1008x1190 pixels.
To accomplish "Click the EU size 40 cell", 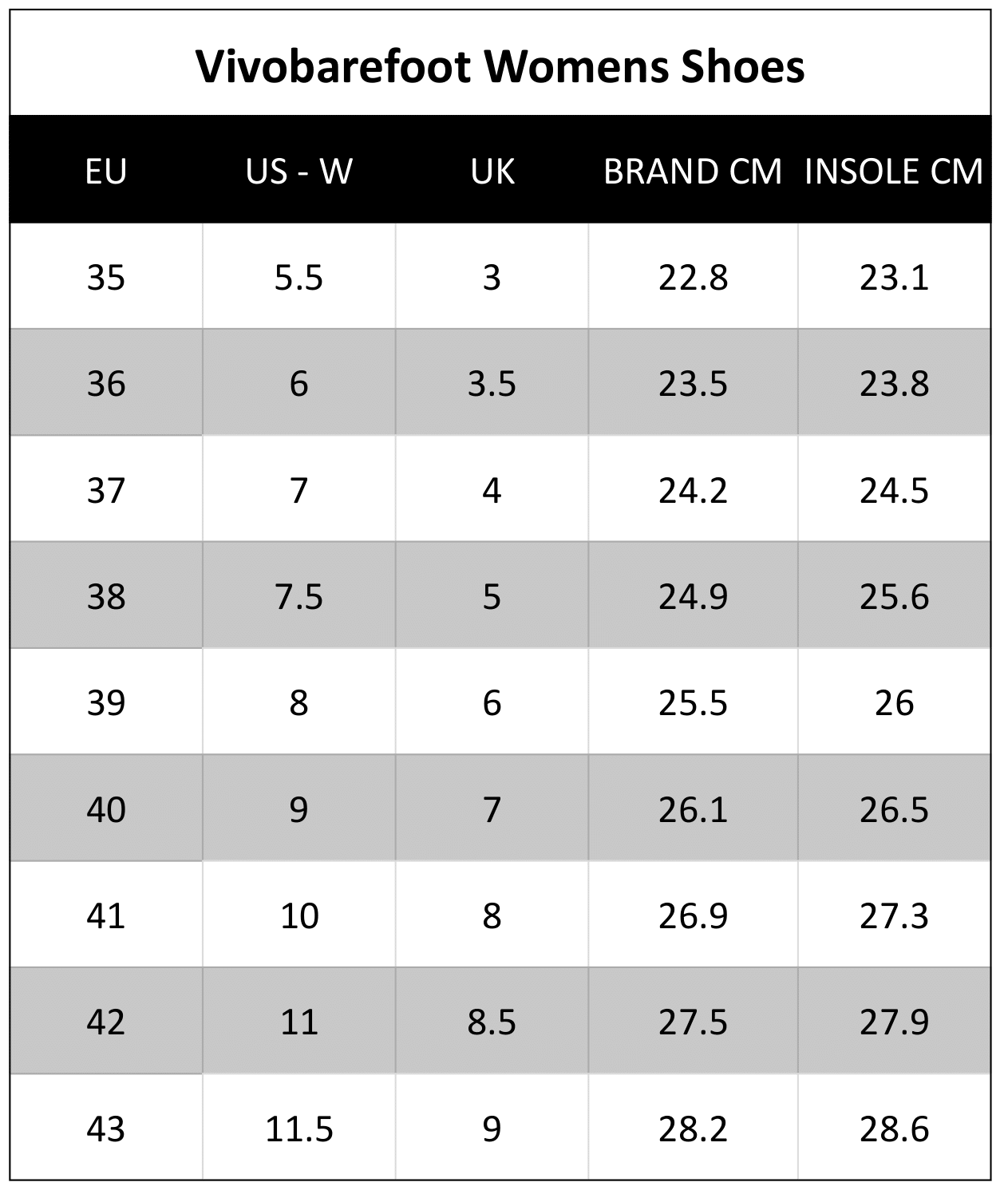I will pos(106,808).
